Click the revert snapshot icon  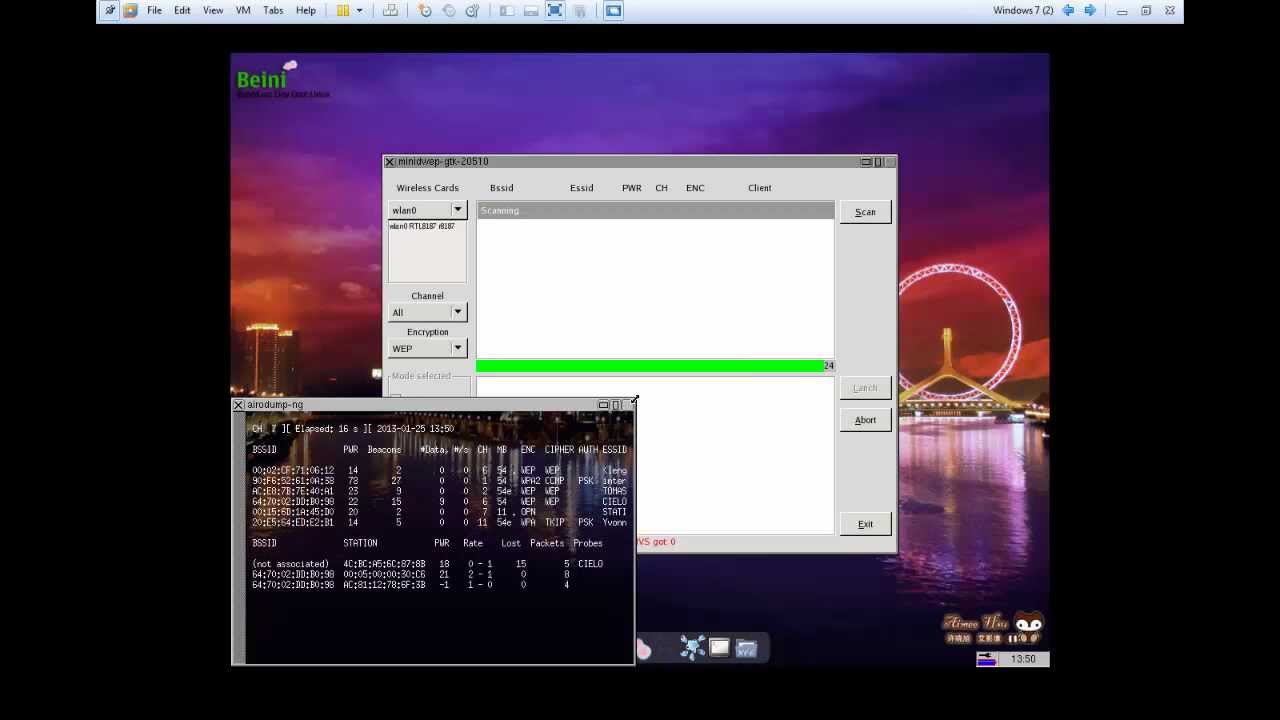coord(449,10)
